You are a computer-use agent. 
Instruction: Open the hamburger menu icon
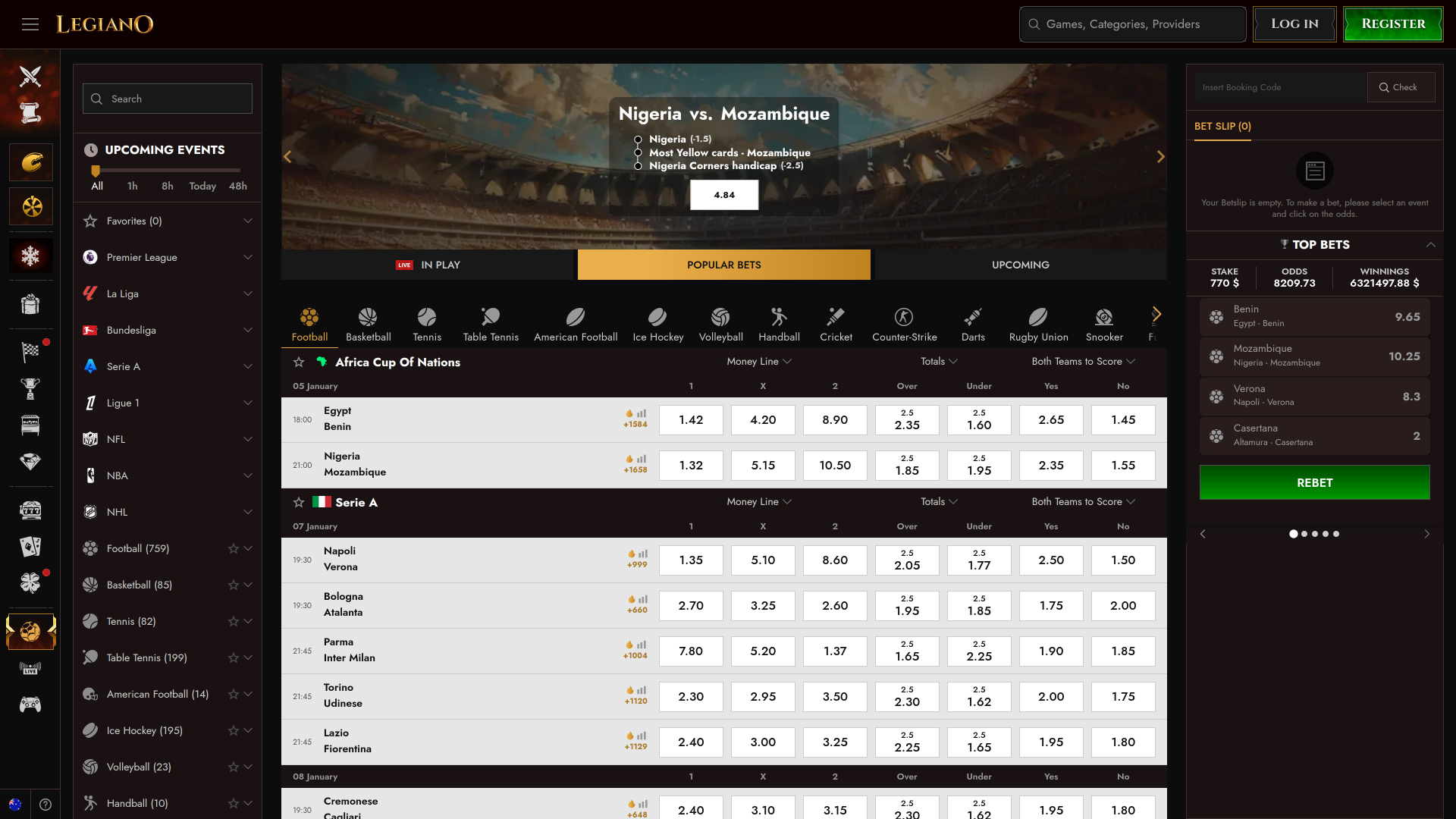click(30, 24)
